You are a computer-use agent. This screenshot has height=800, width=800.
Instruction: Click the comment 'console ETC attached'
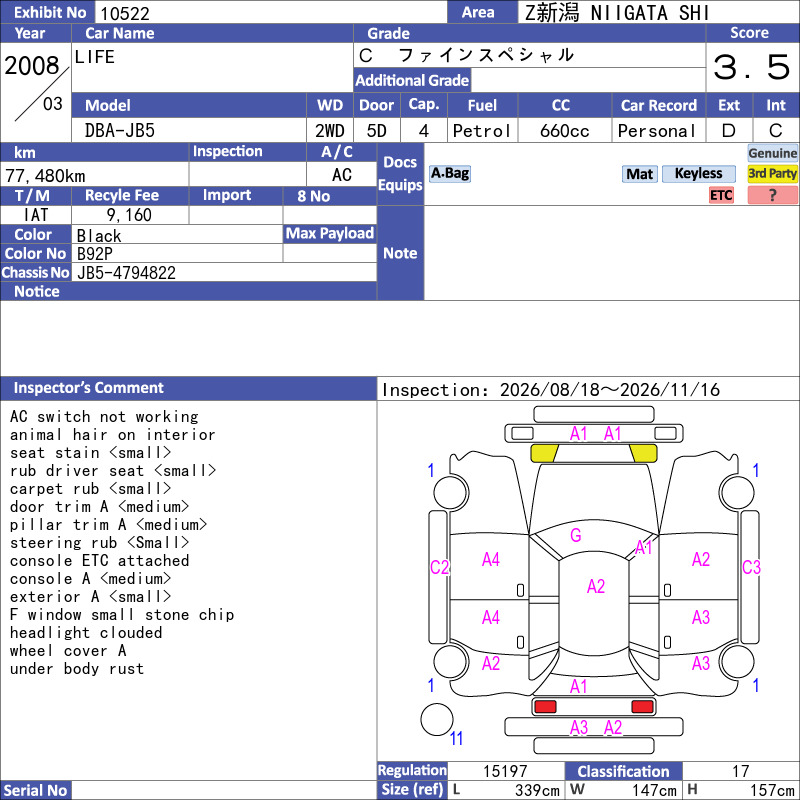pyautogui.click(x=99, y=561)
